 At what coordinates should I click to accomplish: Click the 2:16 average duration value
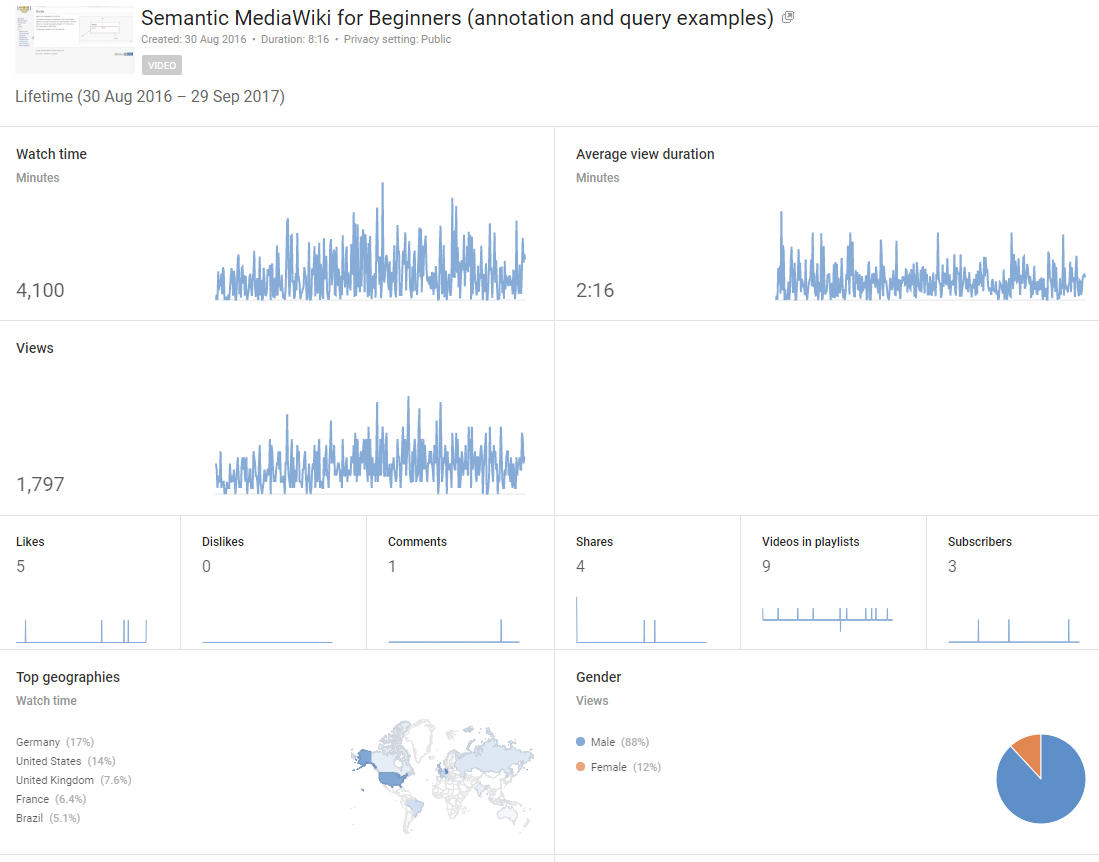(595, 290)
